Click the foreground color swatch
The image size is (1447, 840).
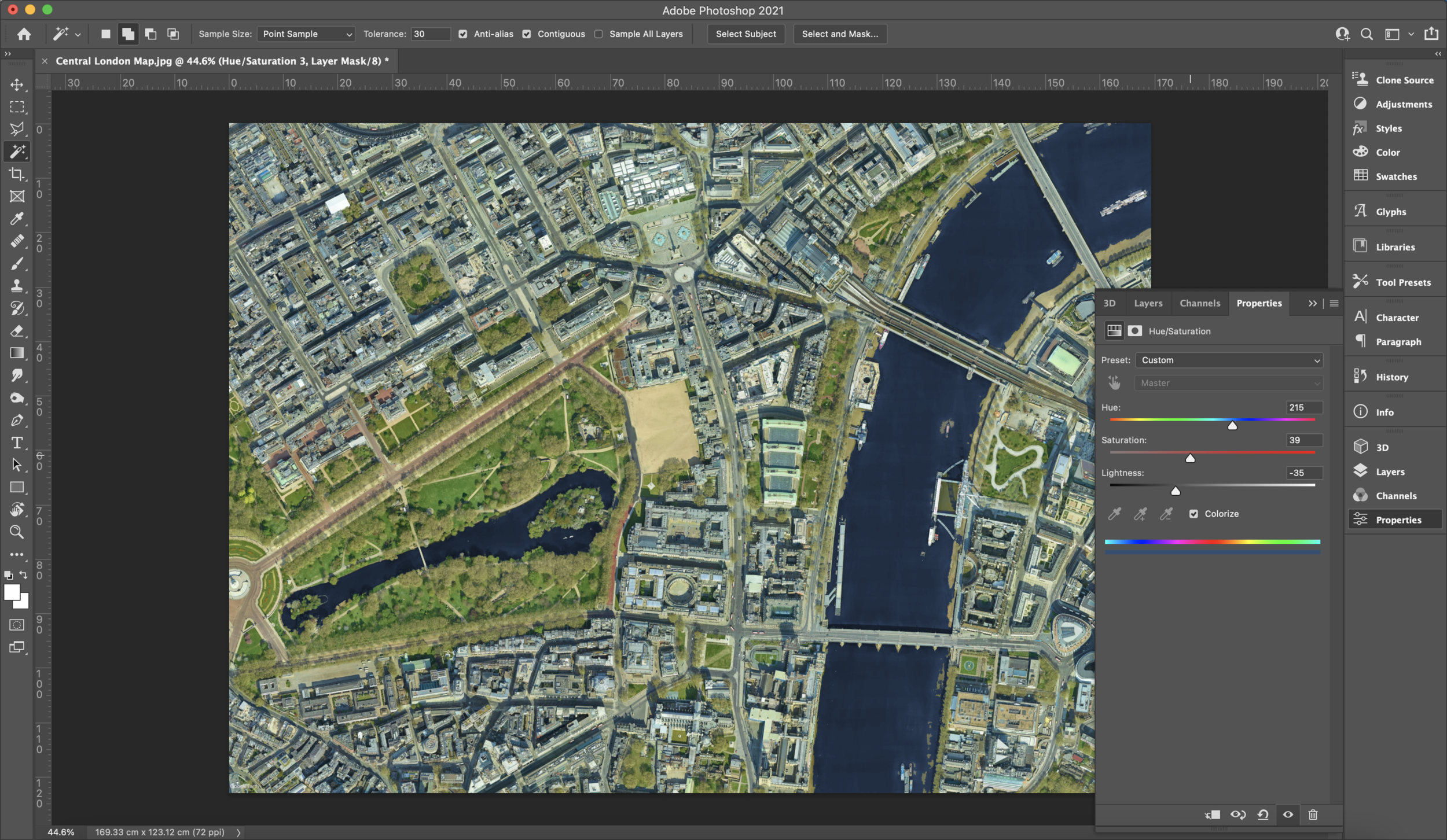(x=11, y=592)
